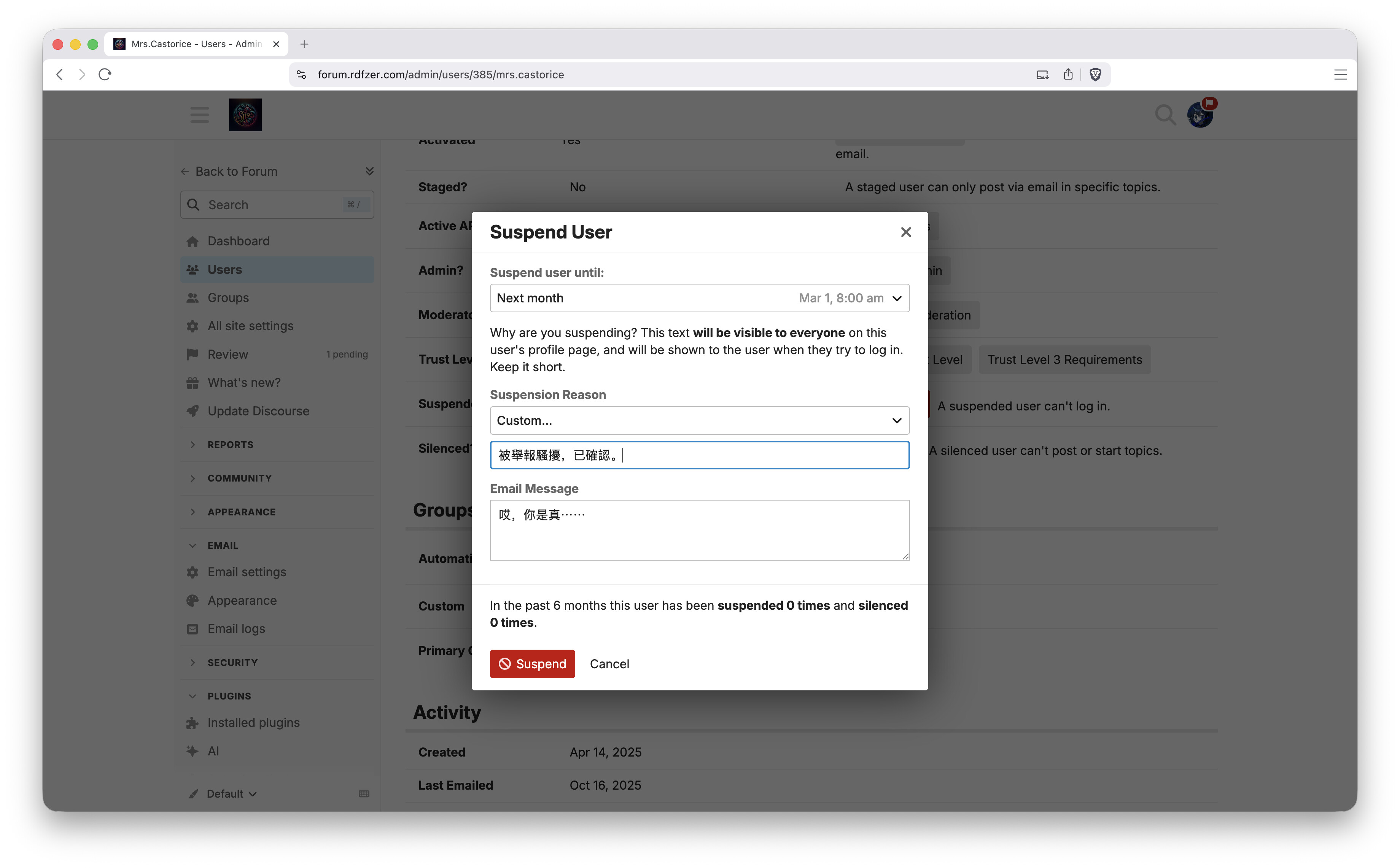The image size is (1400, 868).
Task: Click the red Suspend button
Action: point(531,664)
